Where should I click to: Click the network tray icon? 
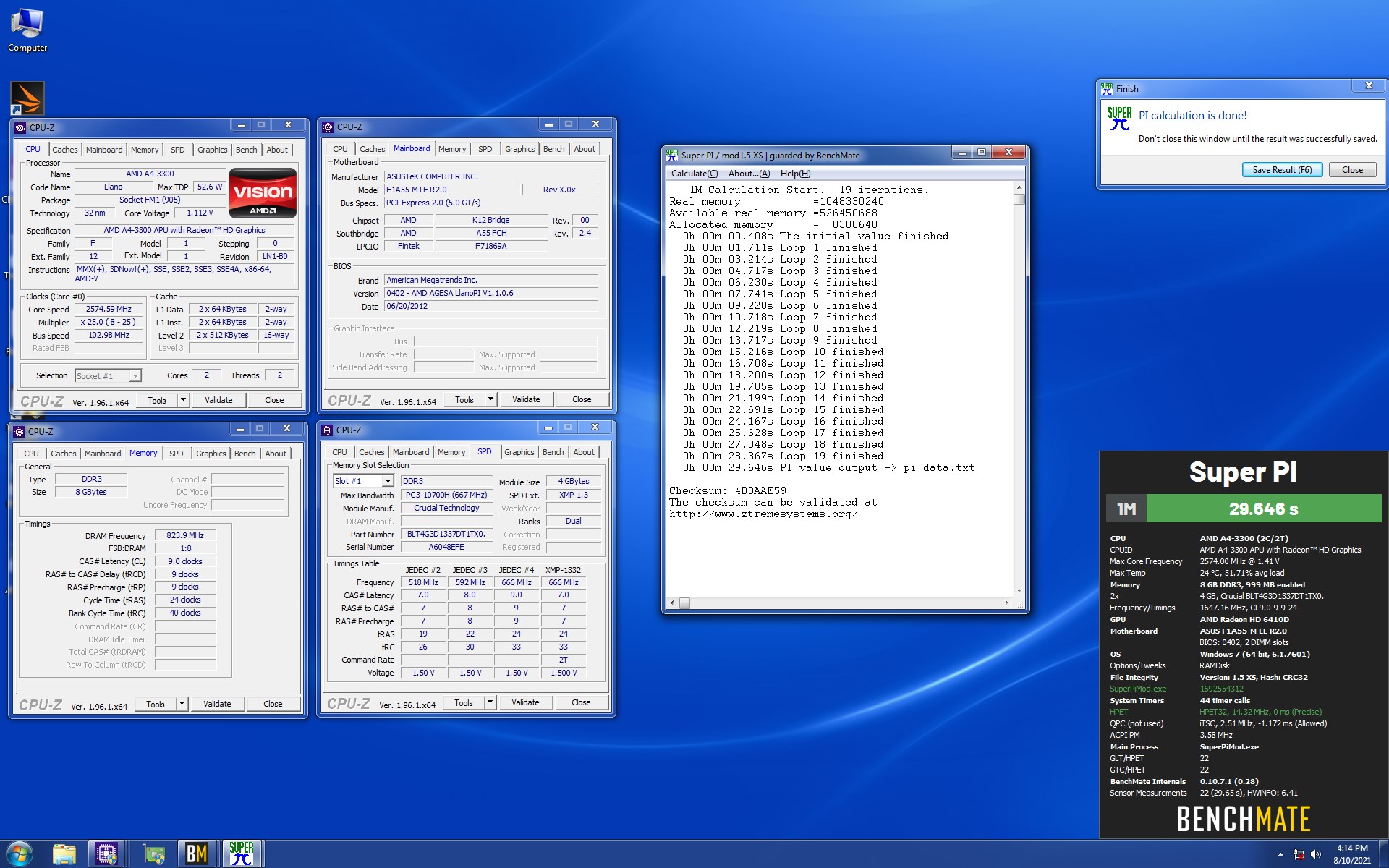(1299, 854)
